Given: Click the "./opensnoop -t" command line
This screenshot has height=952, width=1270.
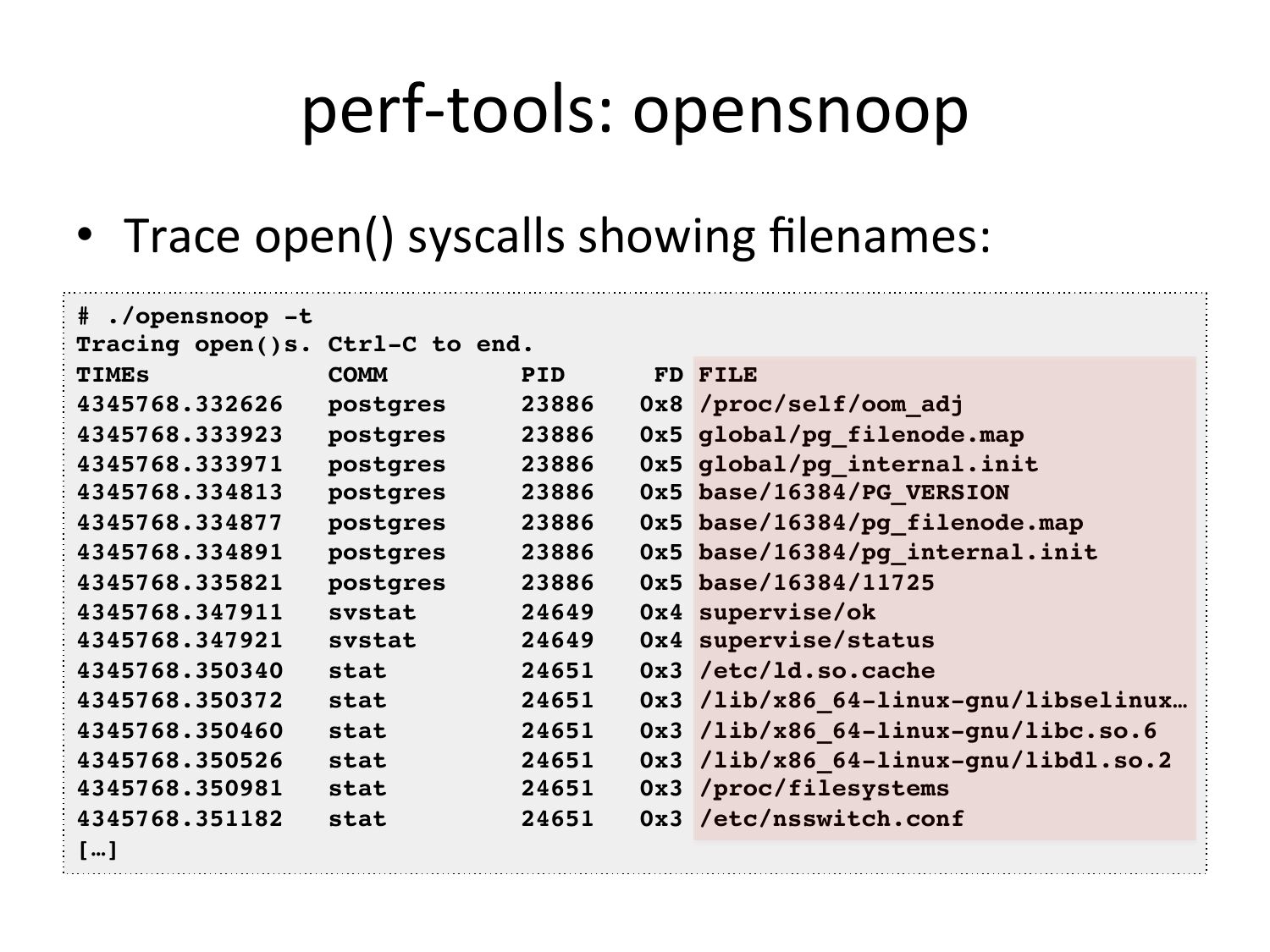Looking at the screenshot, I should 195,316.
